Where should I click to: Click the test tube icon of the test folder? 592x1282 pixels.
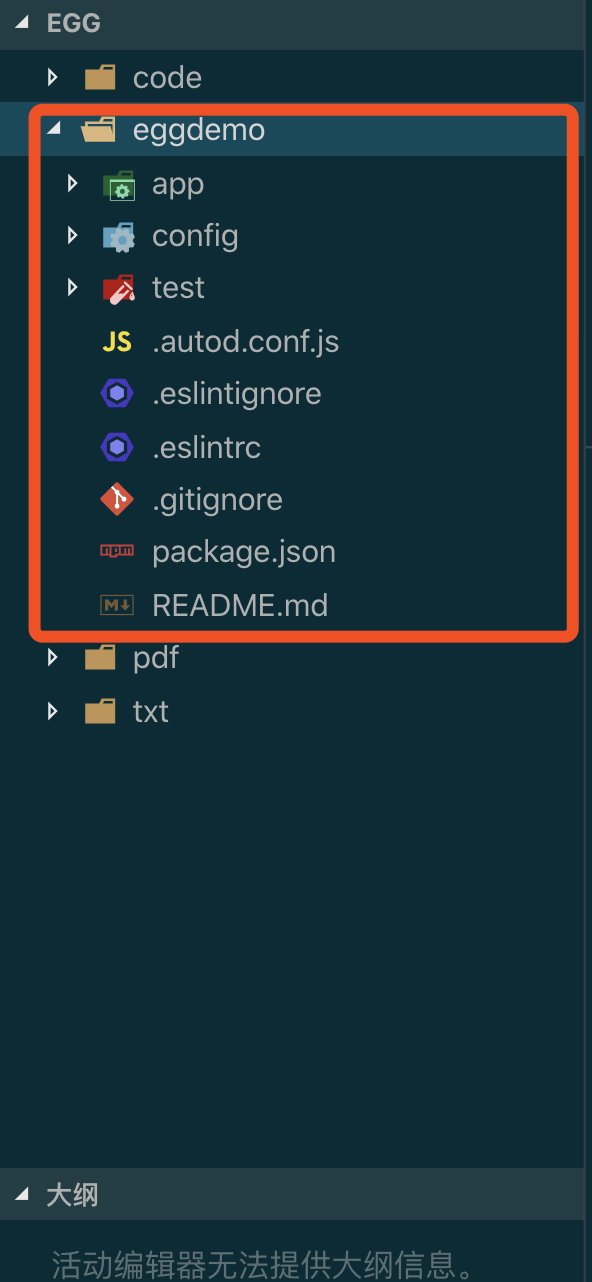[119, 287]
